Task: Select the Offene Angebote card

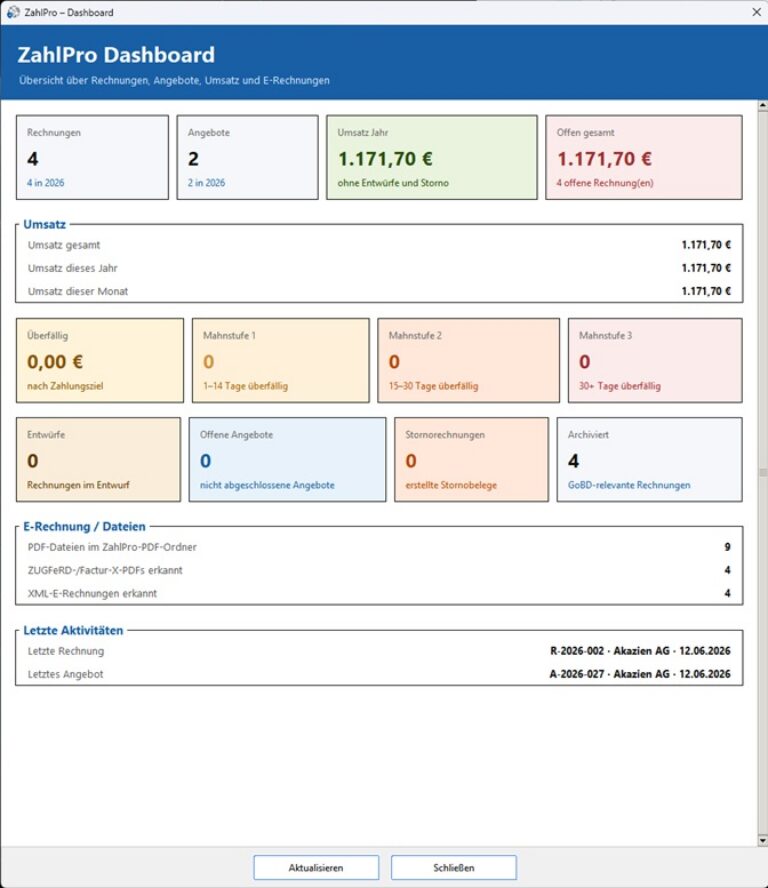Action: [287, 459]
